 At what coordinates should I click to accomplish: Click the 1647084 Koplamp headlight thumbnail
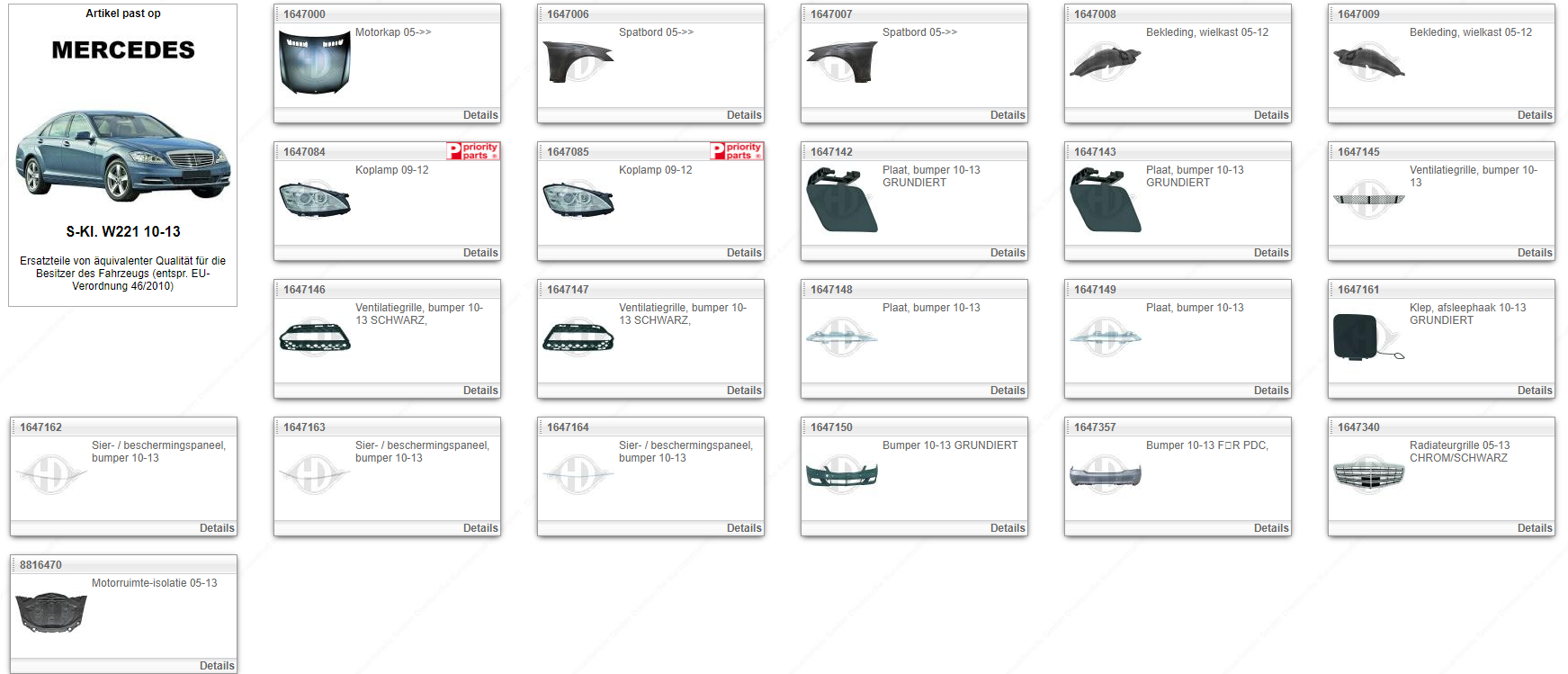pos(315,199)
